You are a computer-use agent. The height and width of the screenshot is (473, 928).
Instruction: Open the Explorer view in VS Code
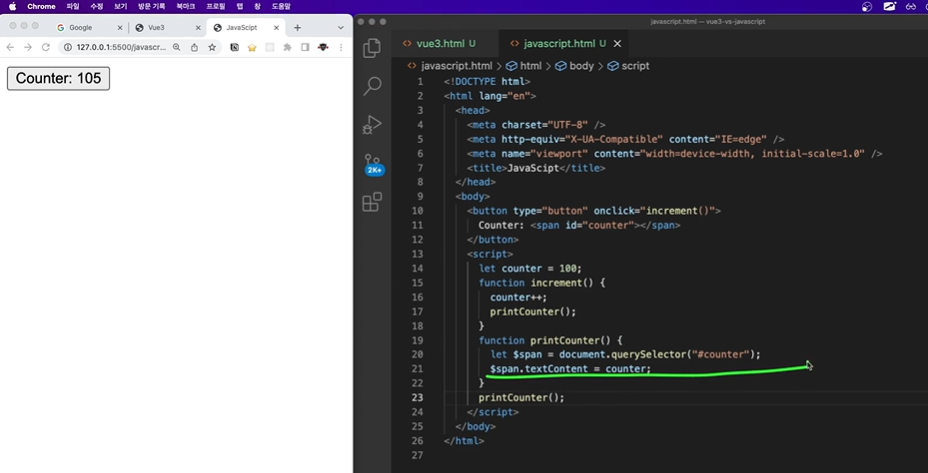[372, 48]
